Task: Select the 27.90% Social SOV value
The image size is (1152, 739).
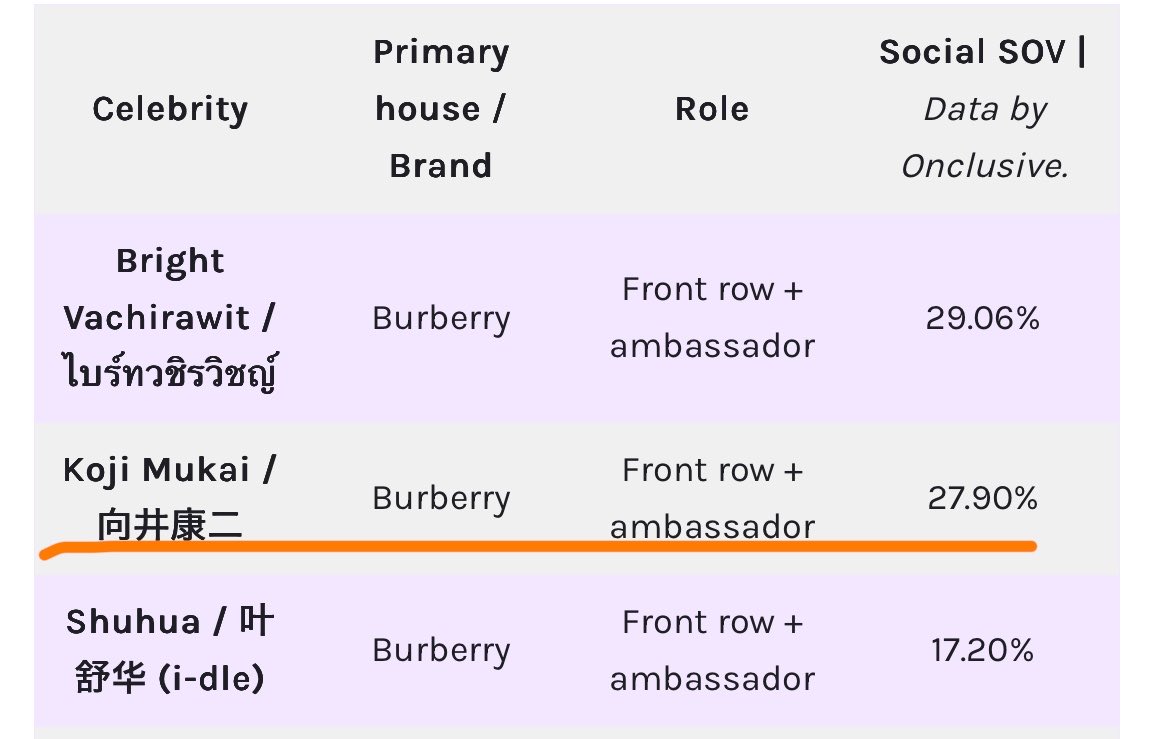Action: click(982, 498)
